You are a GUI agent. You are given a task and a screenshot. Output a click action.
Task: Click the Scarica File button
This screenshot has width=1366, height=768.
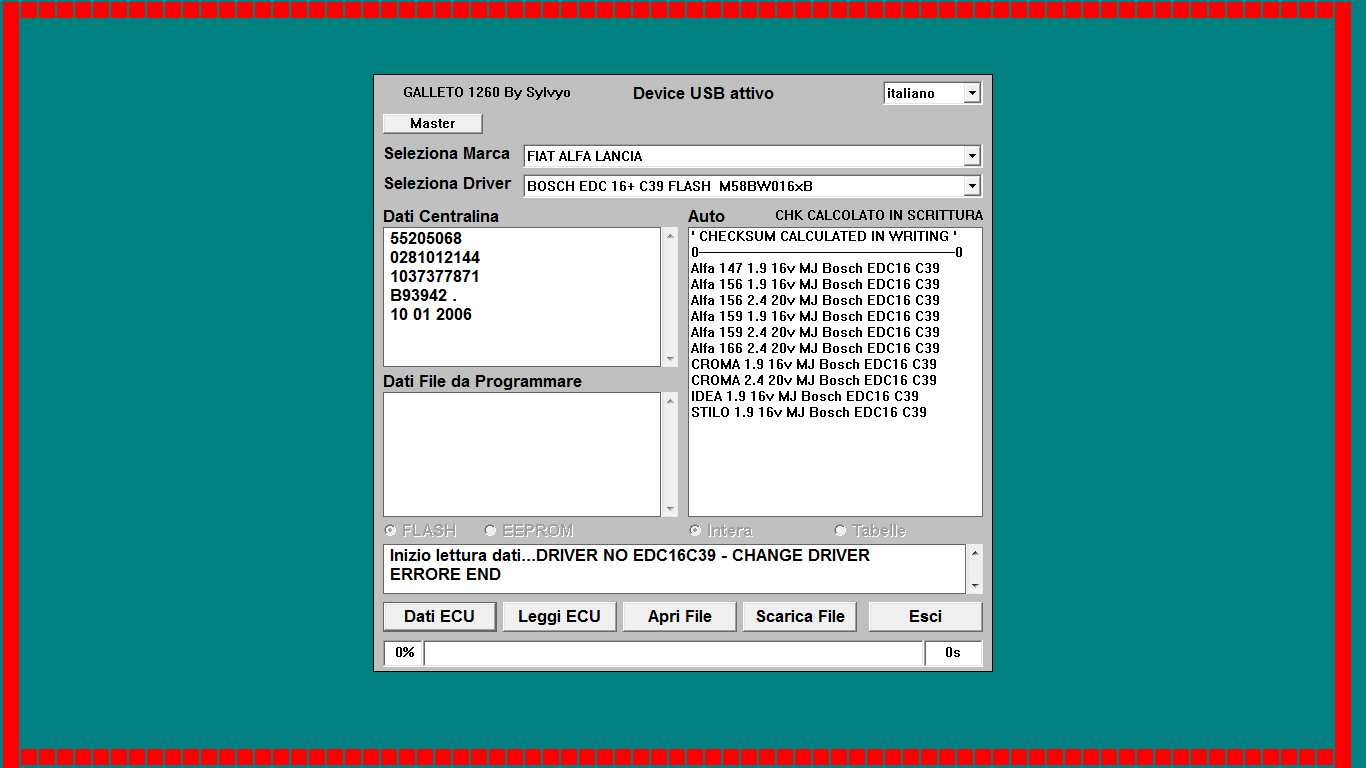(799, 616)
